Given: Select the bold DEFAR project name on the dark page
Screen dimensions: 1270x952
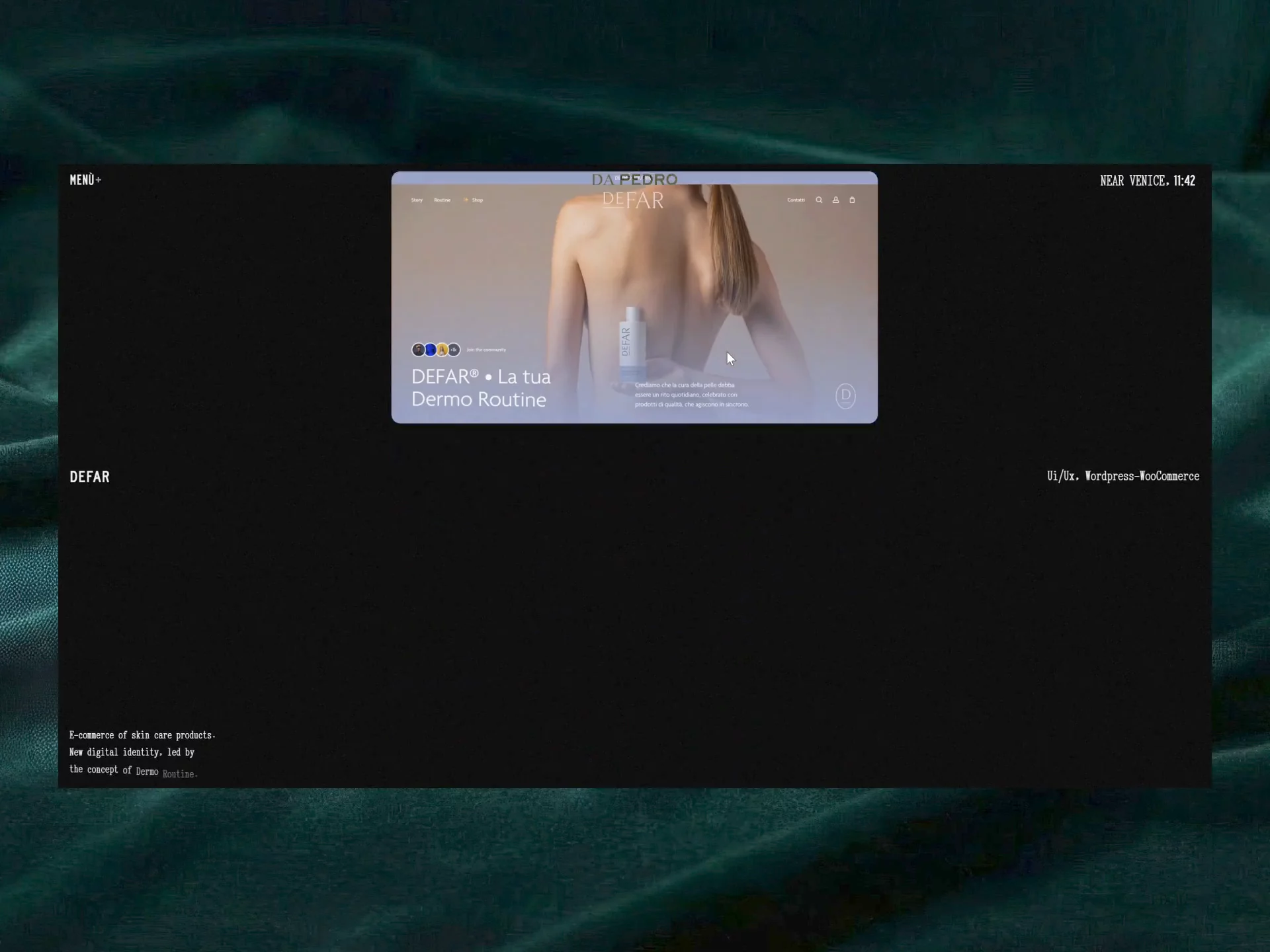Looking at the screenshot, I should tap(90, 477).
